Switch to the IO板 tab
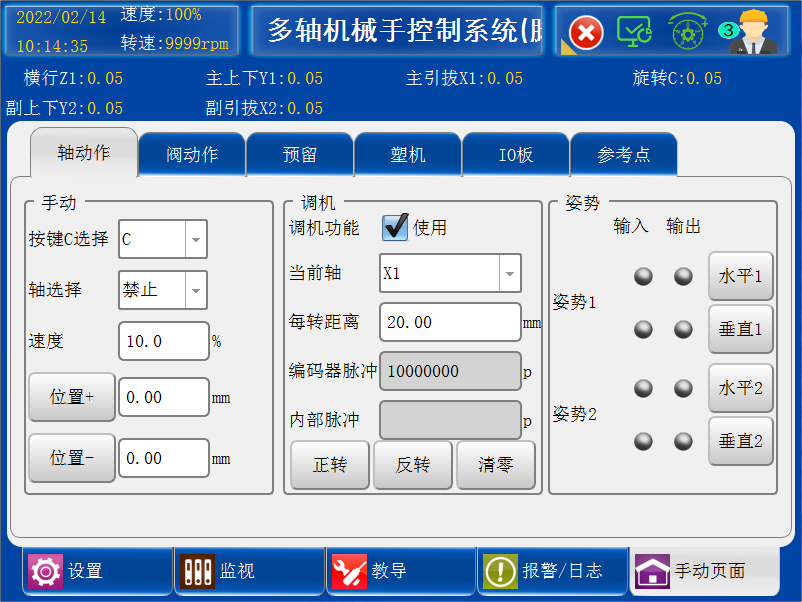The image size is (802, 602). click(x=515, y=155)
